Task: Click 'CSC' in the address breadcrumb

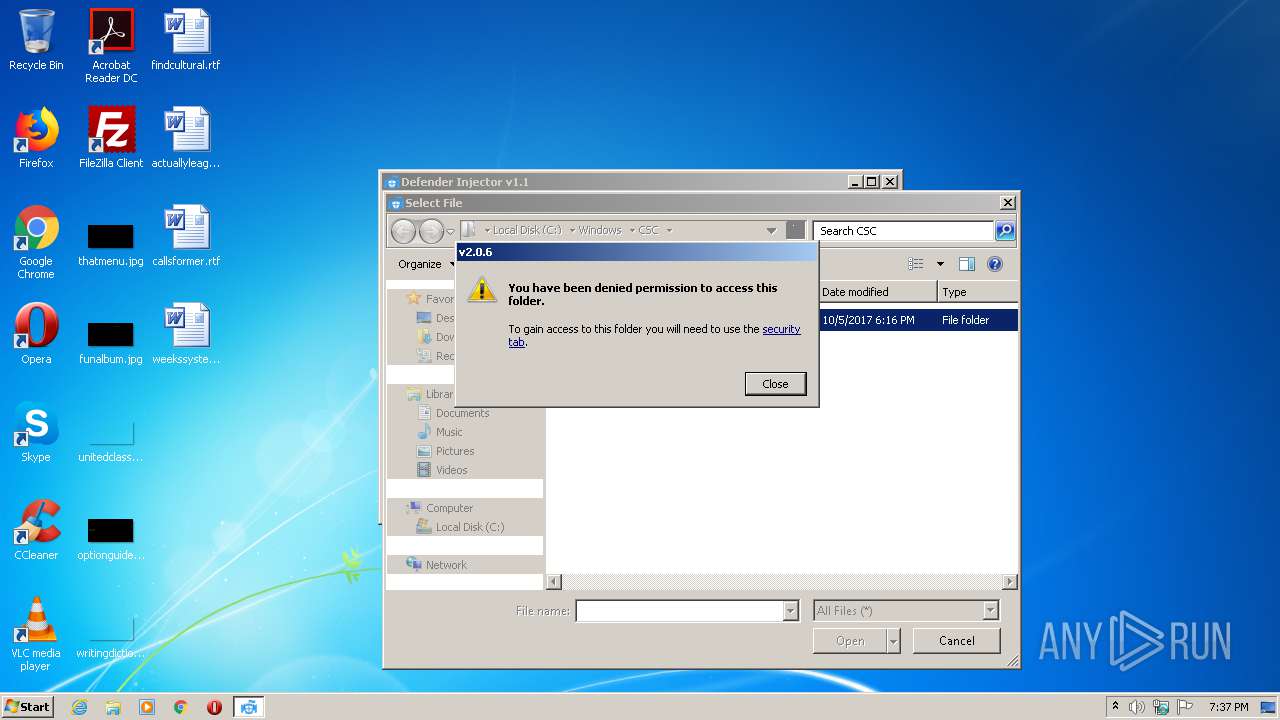Action: click(x=649, y=230)
